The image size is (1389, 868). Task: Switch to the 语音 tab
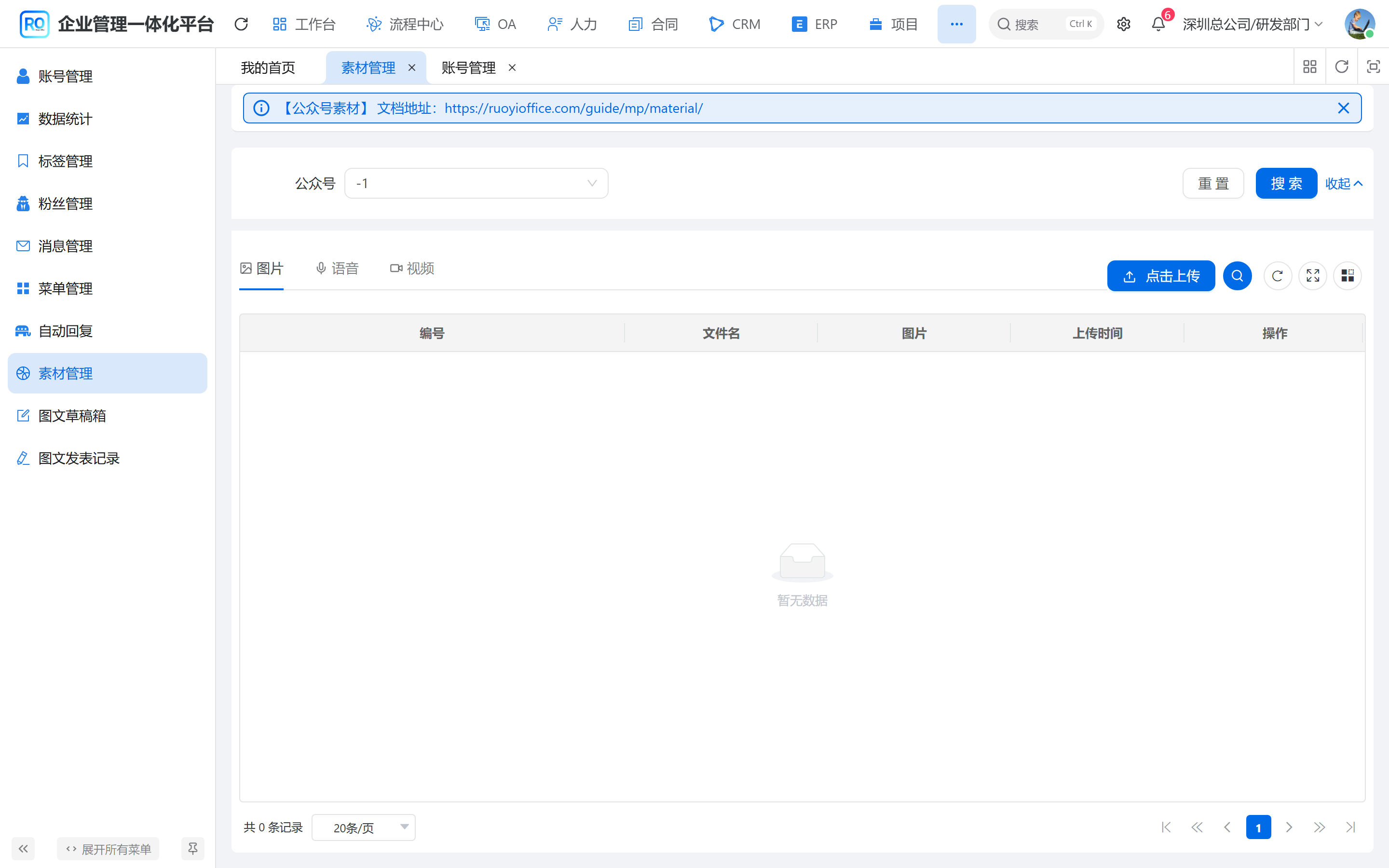click(x=337, y=269)
